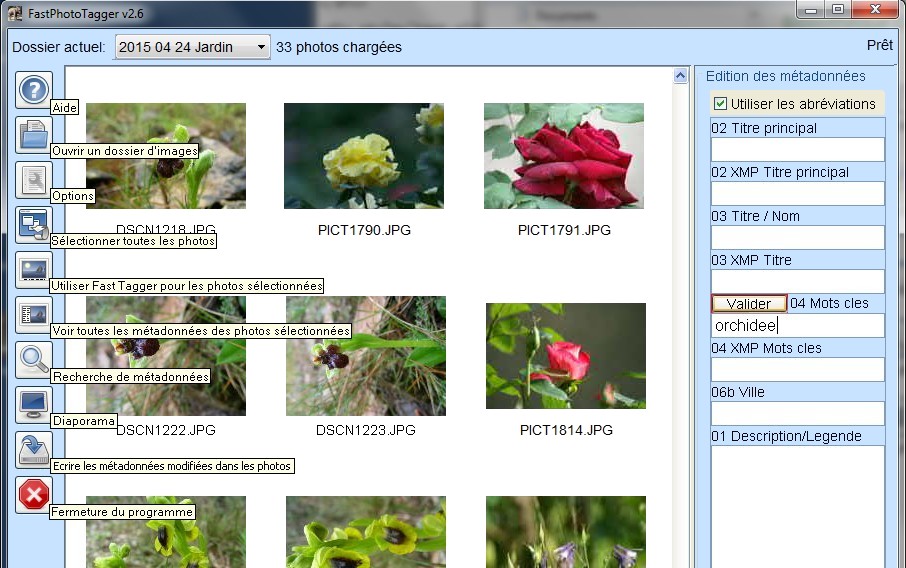The width and height of the screenshot is (906, 568).
Task: Minimize the FastPhotoTagger window
Action: (811, 10)
